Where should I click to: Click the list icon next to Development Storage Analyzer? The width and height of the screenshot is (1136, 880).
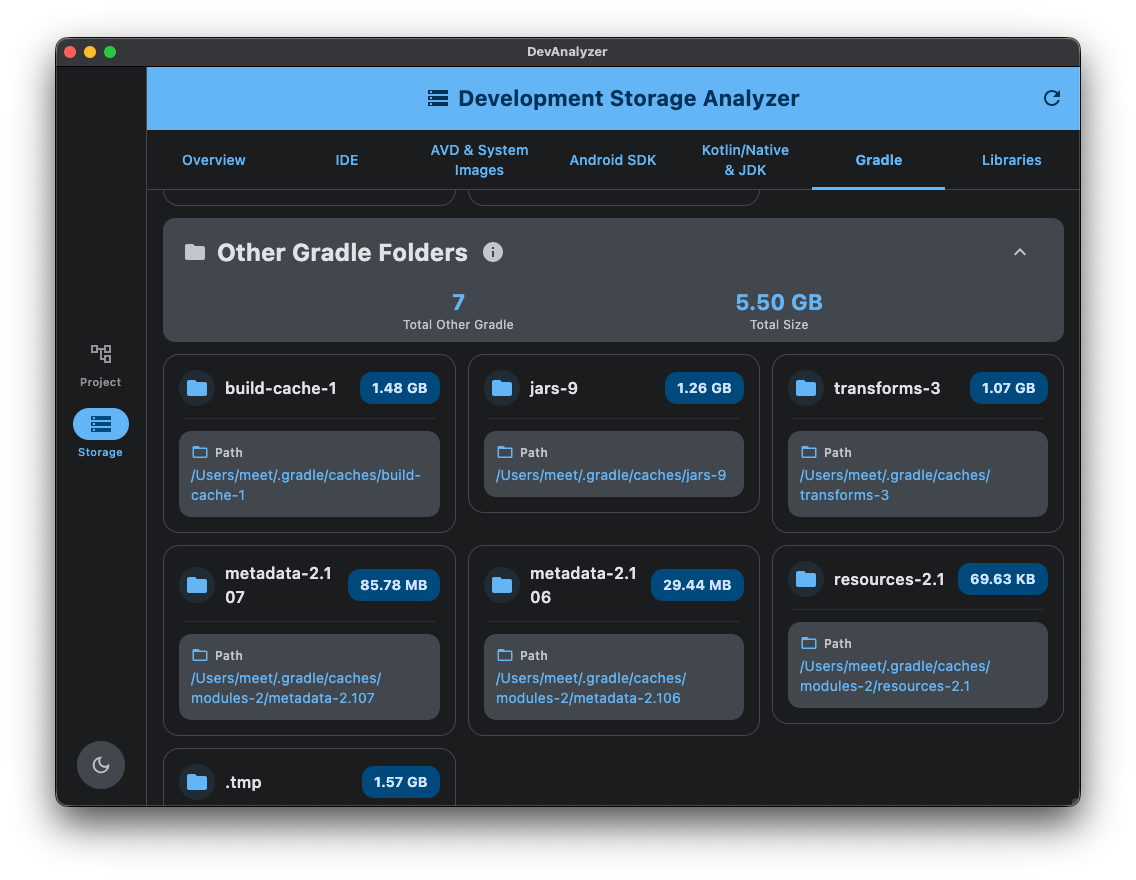tap(438, 99)
